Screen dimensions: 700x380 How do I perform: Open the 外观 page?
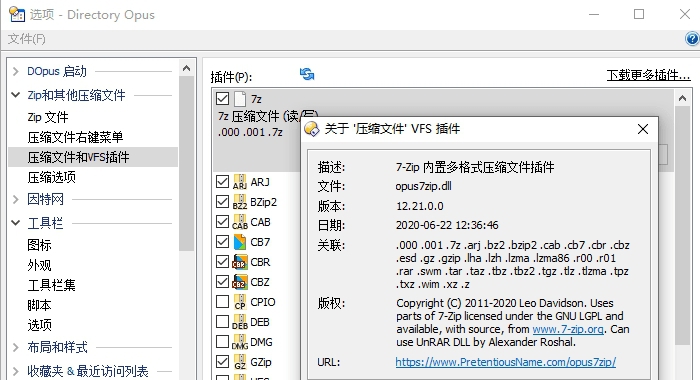coord(39,265)
